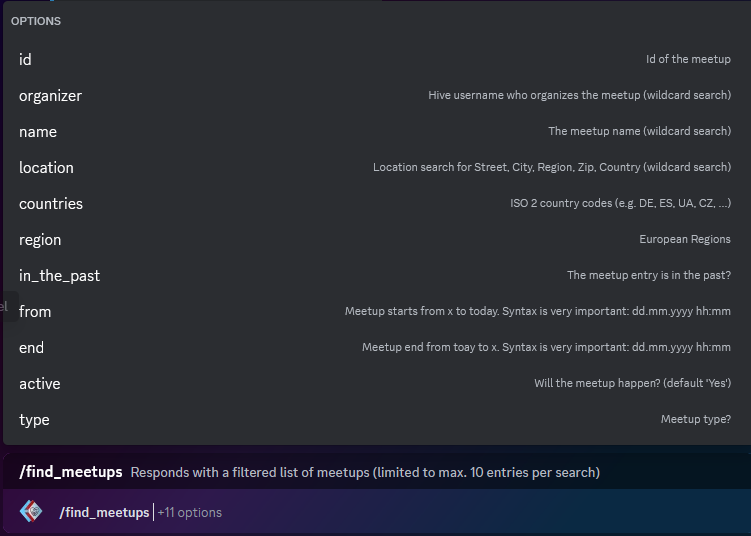Pick the from option

point(375,311)
